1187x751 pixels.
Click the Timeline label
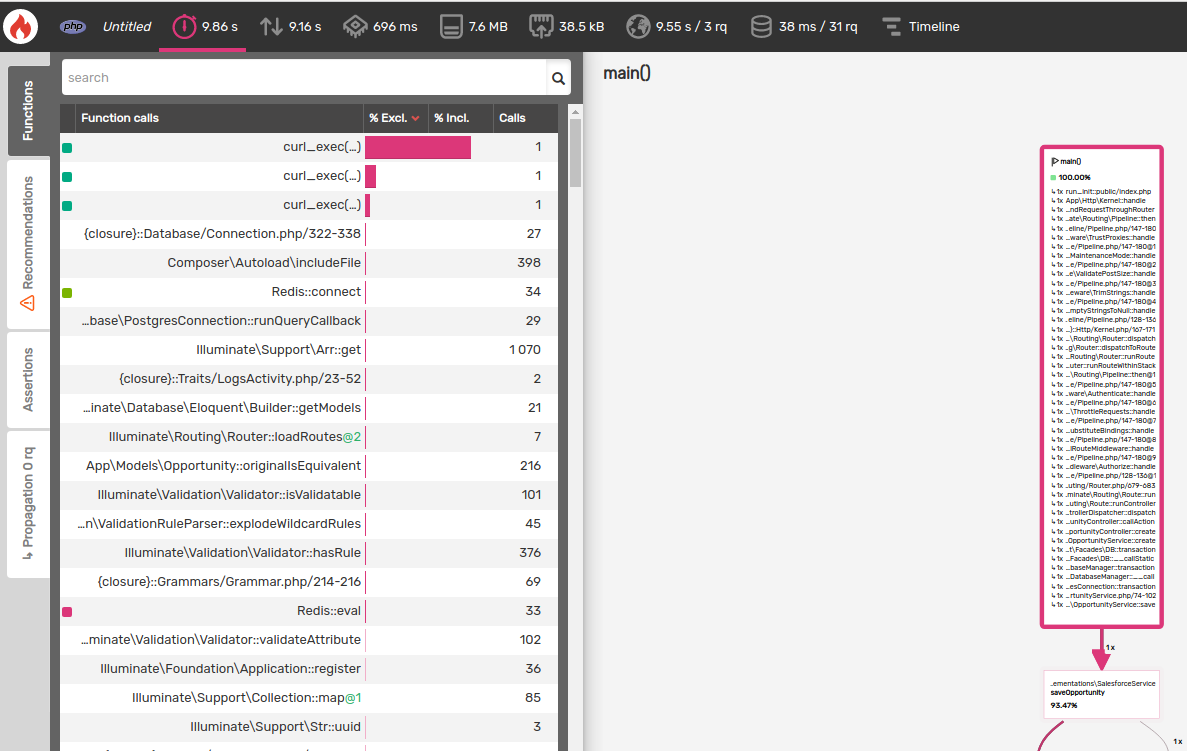coord(934,26)
